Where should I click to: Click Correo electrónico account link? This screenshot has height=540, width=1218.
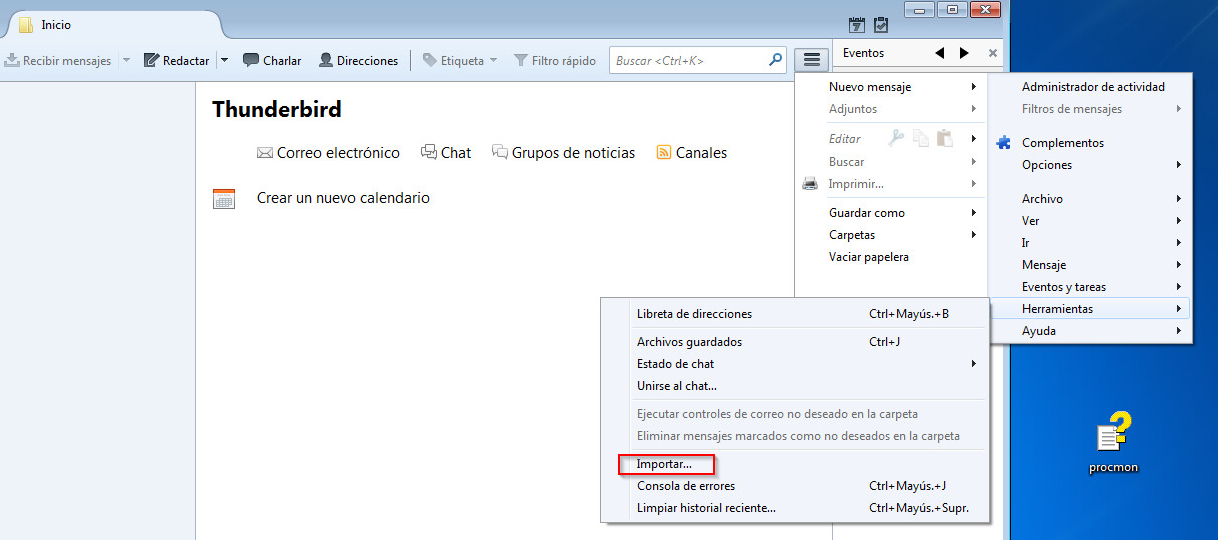[338, 153]
